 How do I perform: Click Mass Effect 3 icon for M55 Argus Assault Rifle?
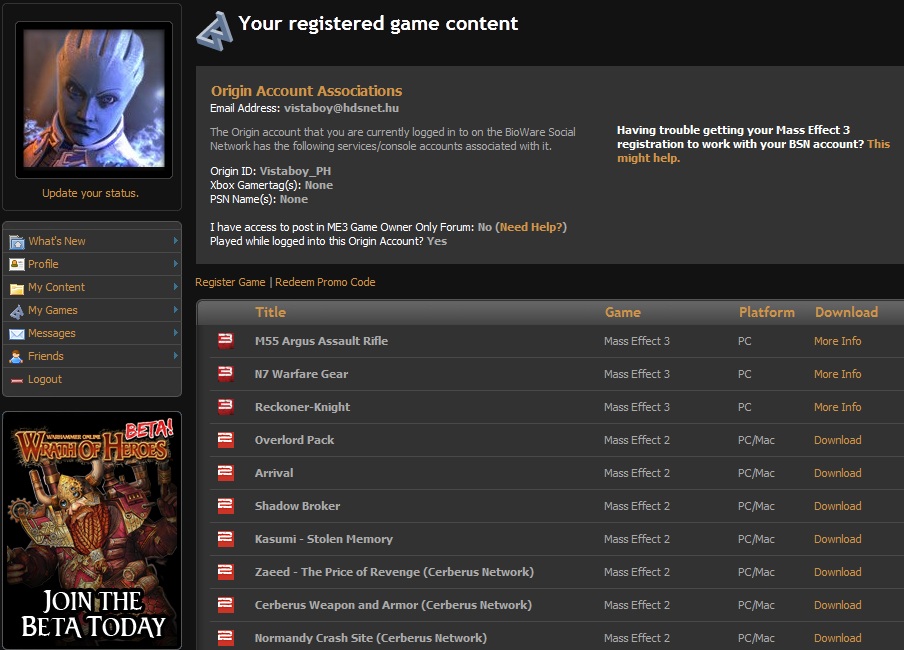[x=225, y=341]
